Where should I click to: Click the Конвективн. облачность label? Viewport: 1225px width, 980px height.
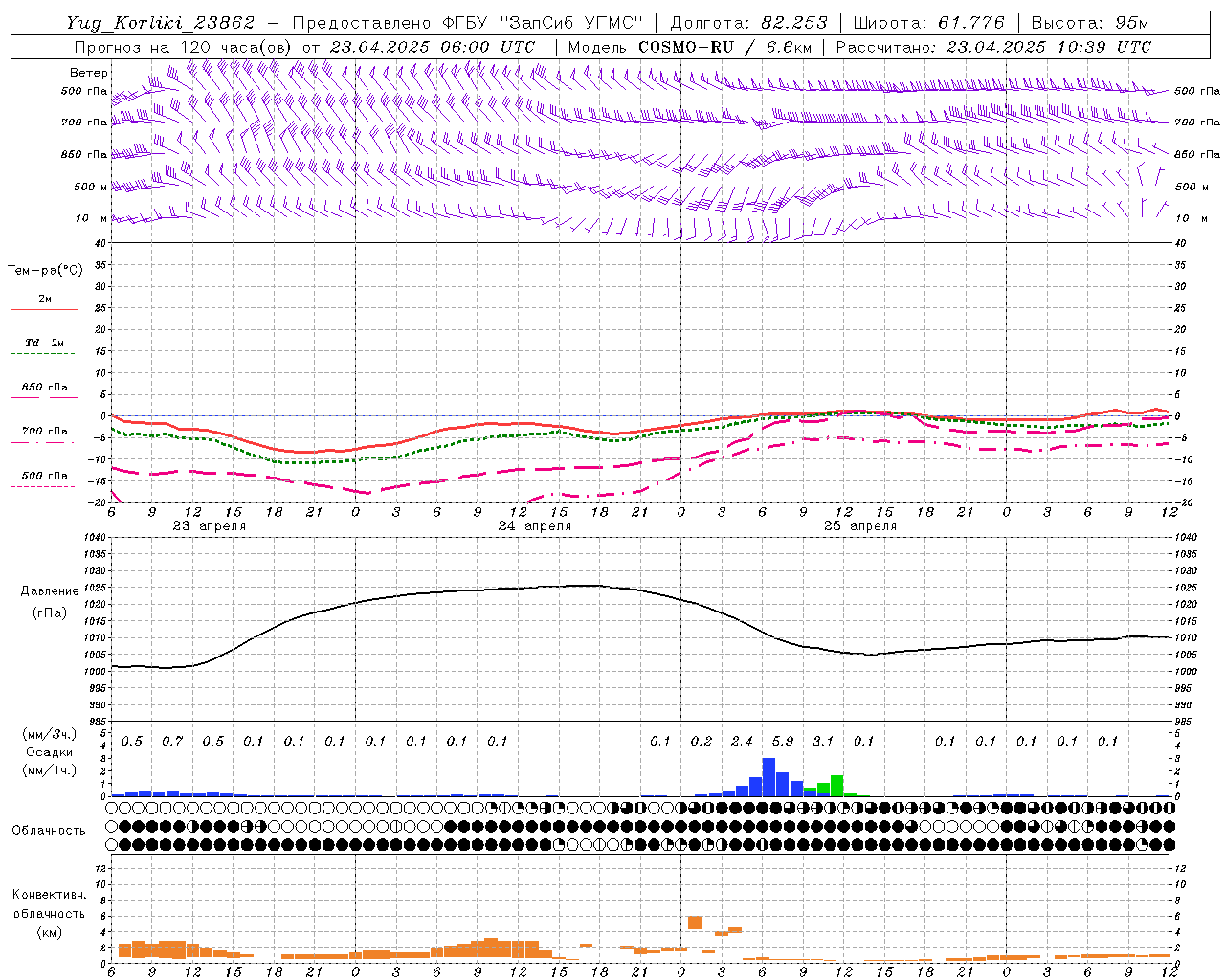49,904
